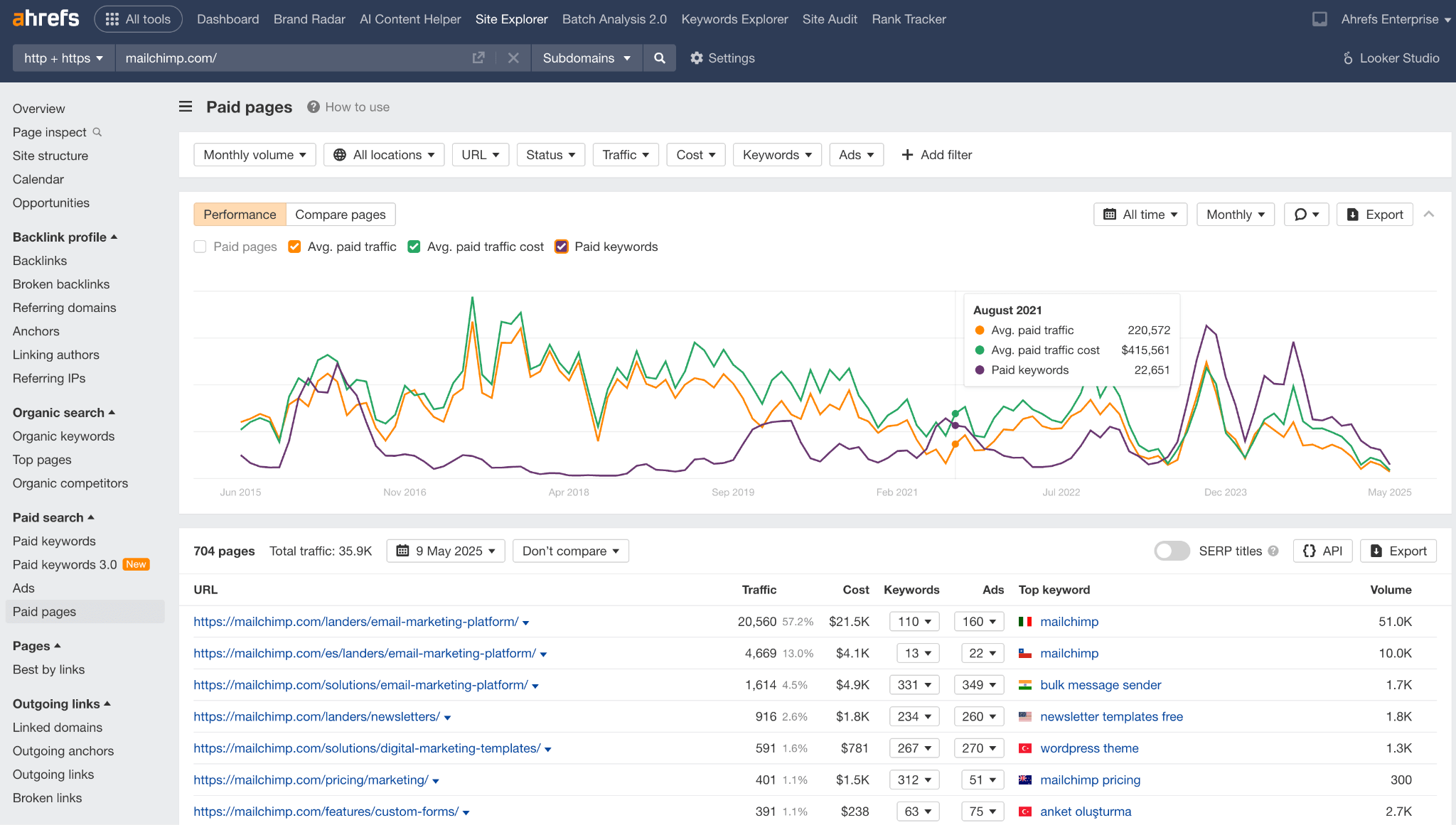The height and width of the screenshot is (825, 1456).
Task: Open the chart annotations comment icon
Action: (x=1306, y=214)
